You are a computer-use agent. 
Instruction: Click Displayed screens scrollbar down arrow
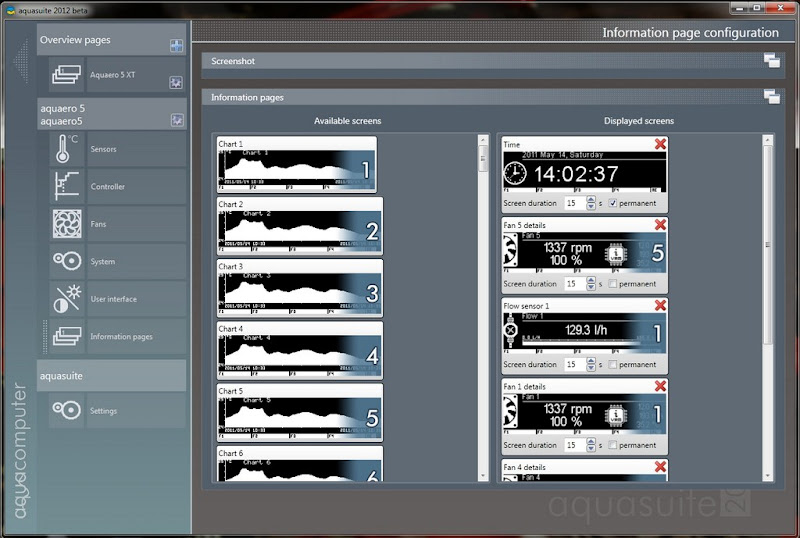click(768, 476)
